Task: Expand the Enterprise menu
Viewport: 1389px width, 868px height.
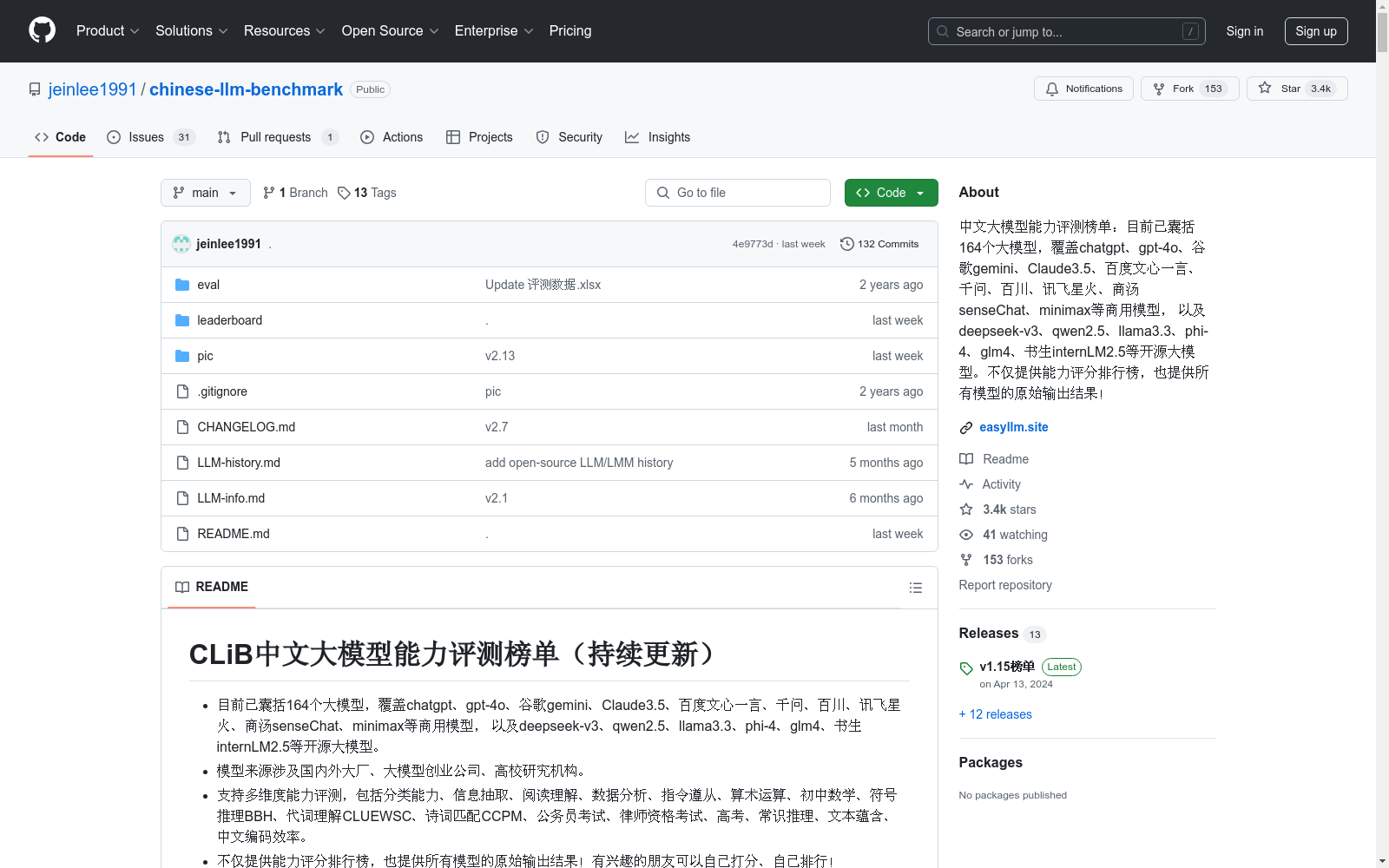Action: [494, 30]
